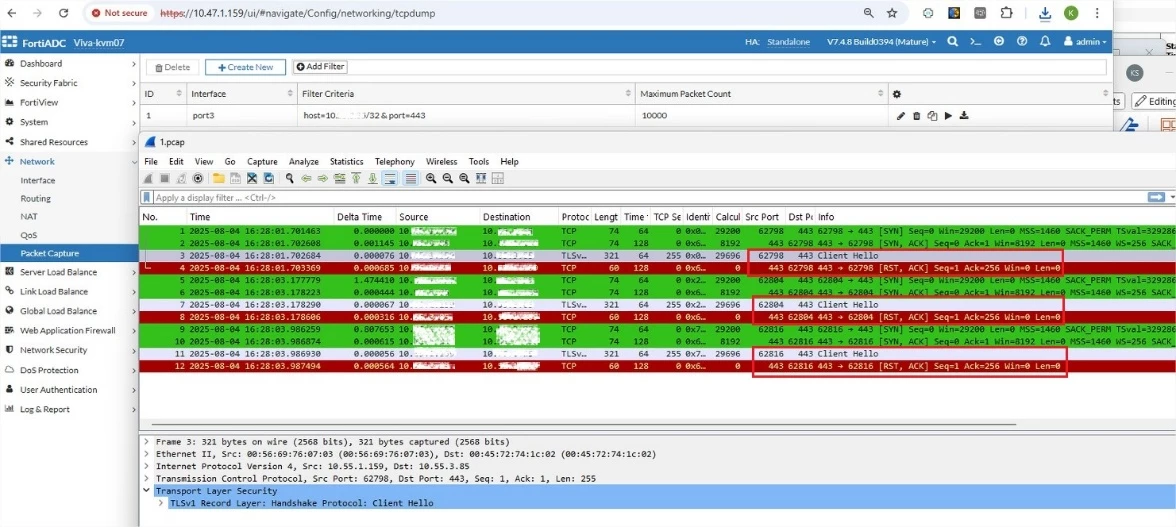Click the Apply a display filter field

[x=649, y=197]
